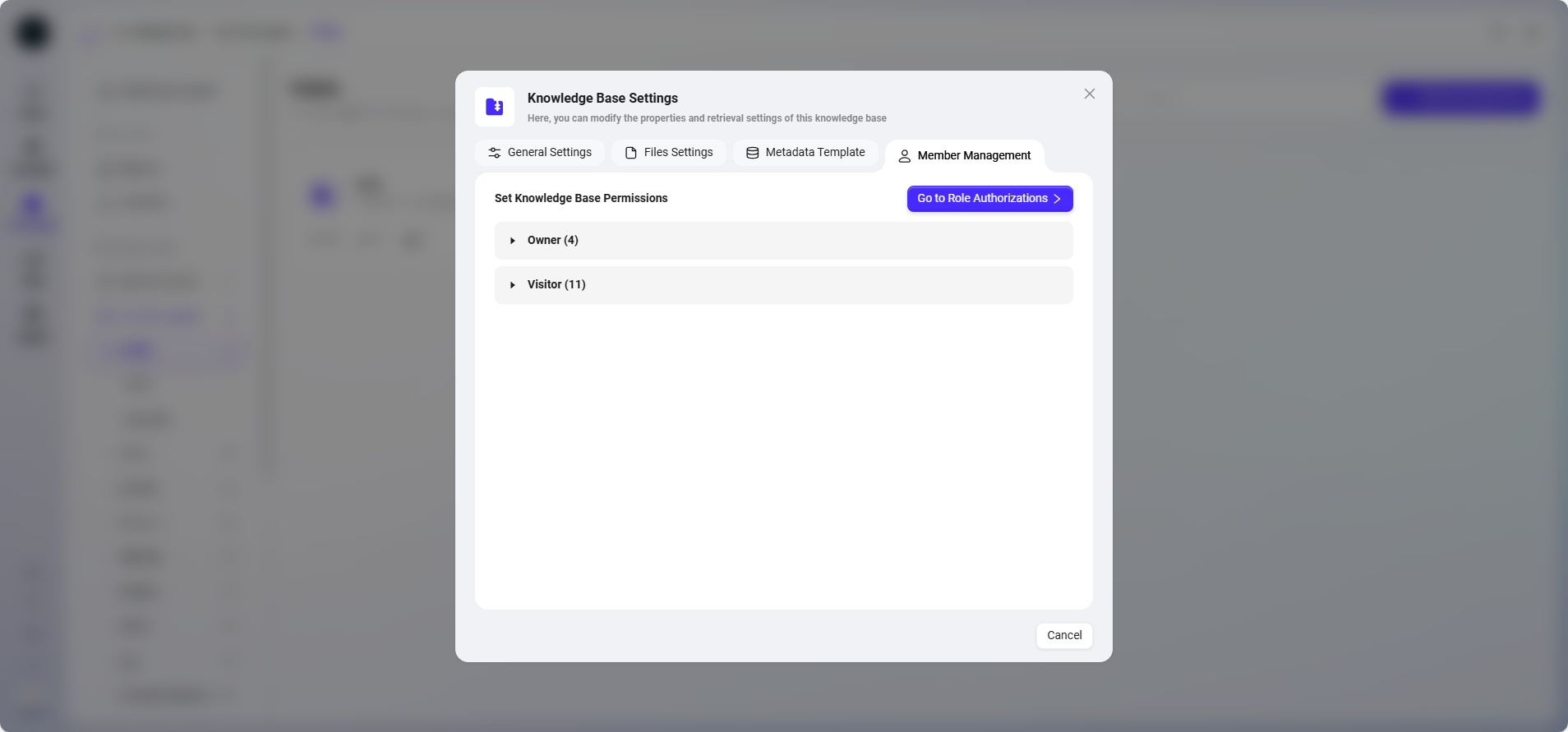
Task: Click the Knowledge Base Settings title text
Action: click(602, 99)
